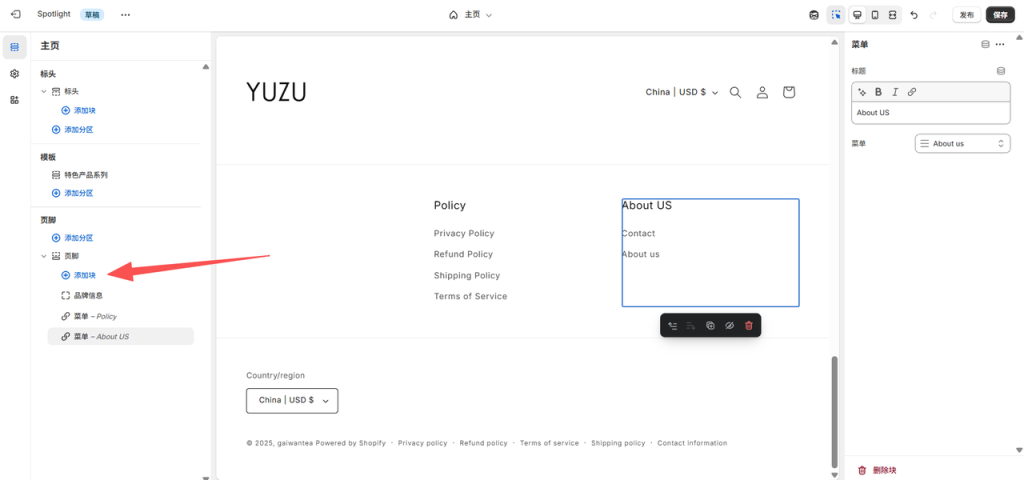1024x480 pixels.
Task: Collapse the 页脚 footer section in tree
Action: coord(44,256)
